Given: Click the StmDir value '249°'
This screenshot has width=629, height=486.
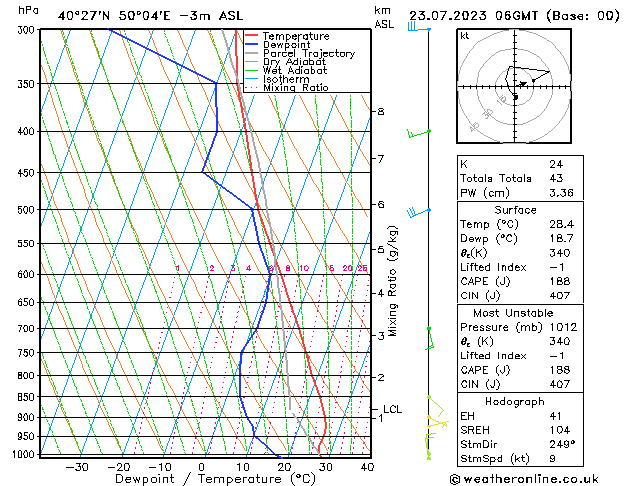Looking at the screenshot, I should (x=562, y=444).
